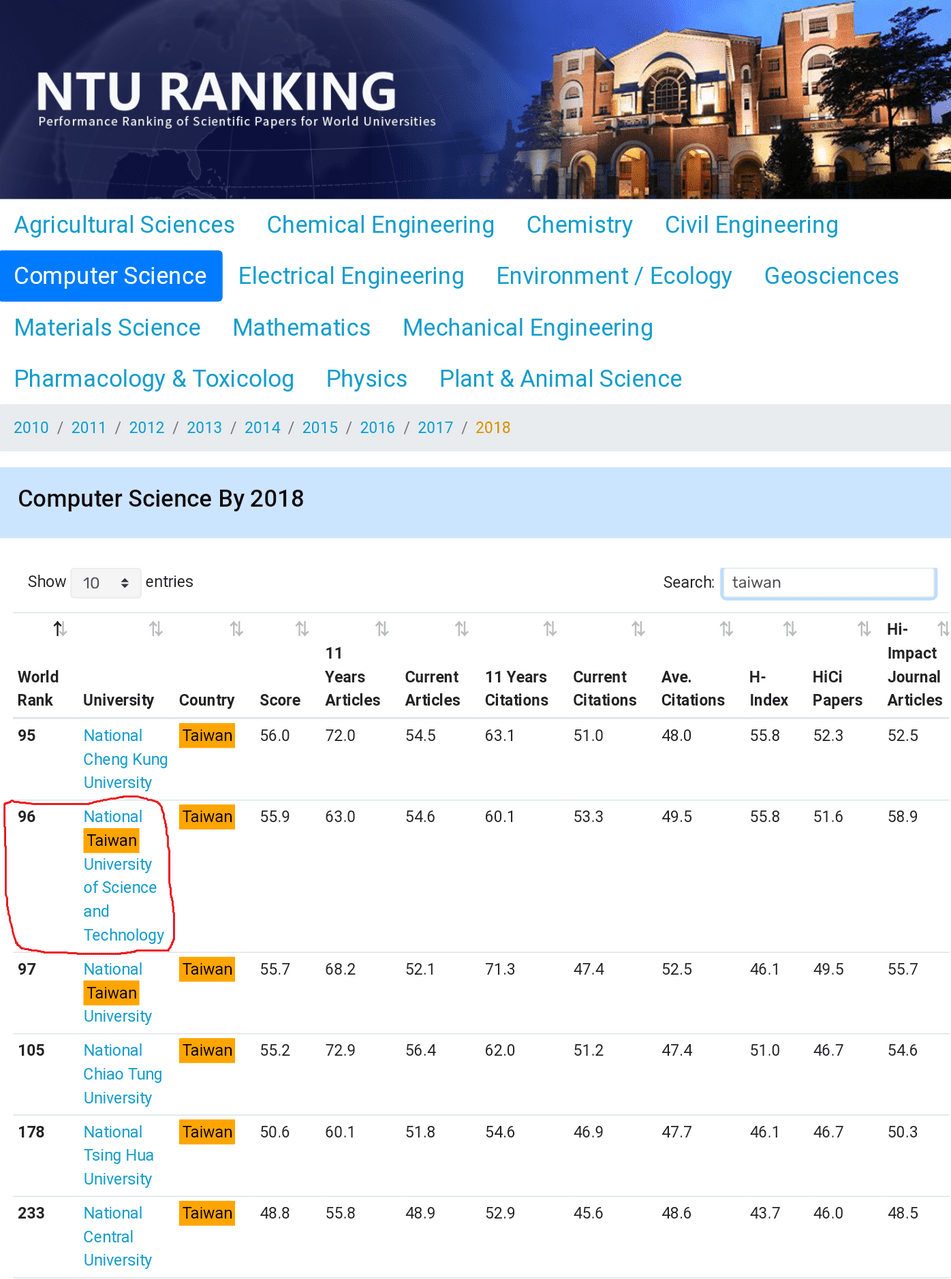Screen dimensions: 951x1279
Task: View 2015 ranking year
Action: pyautogui.click(x=320, y=428)
